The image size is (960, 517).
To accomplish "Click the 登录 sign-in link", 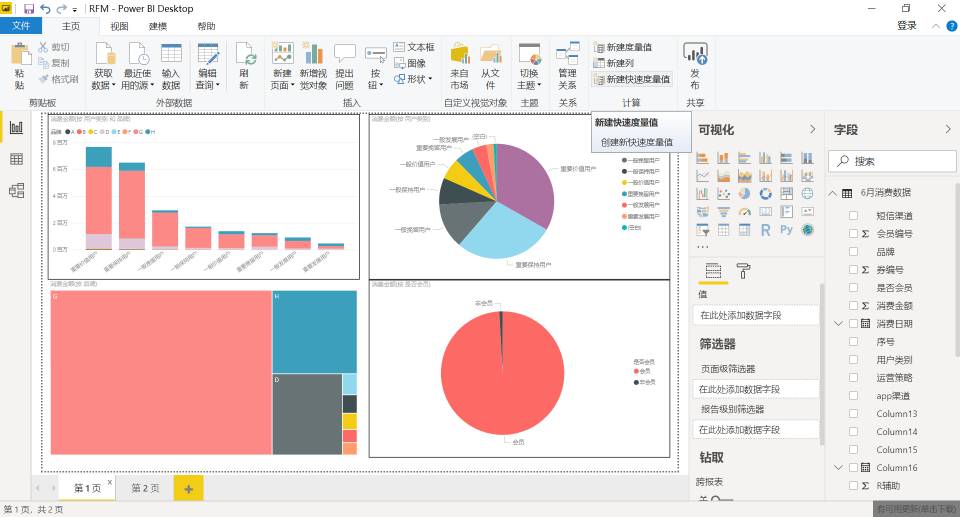I will [x=907, y=26].
